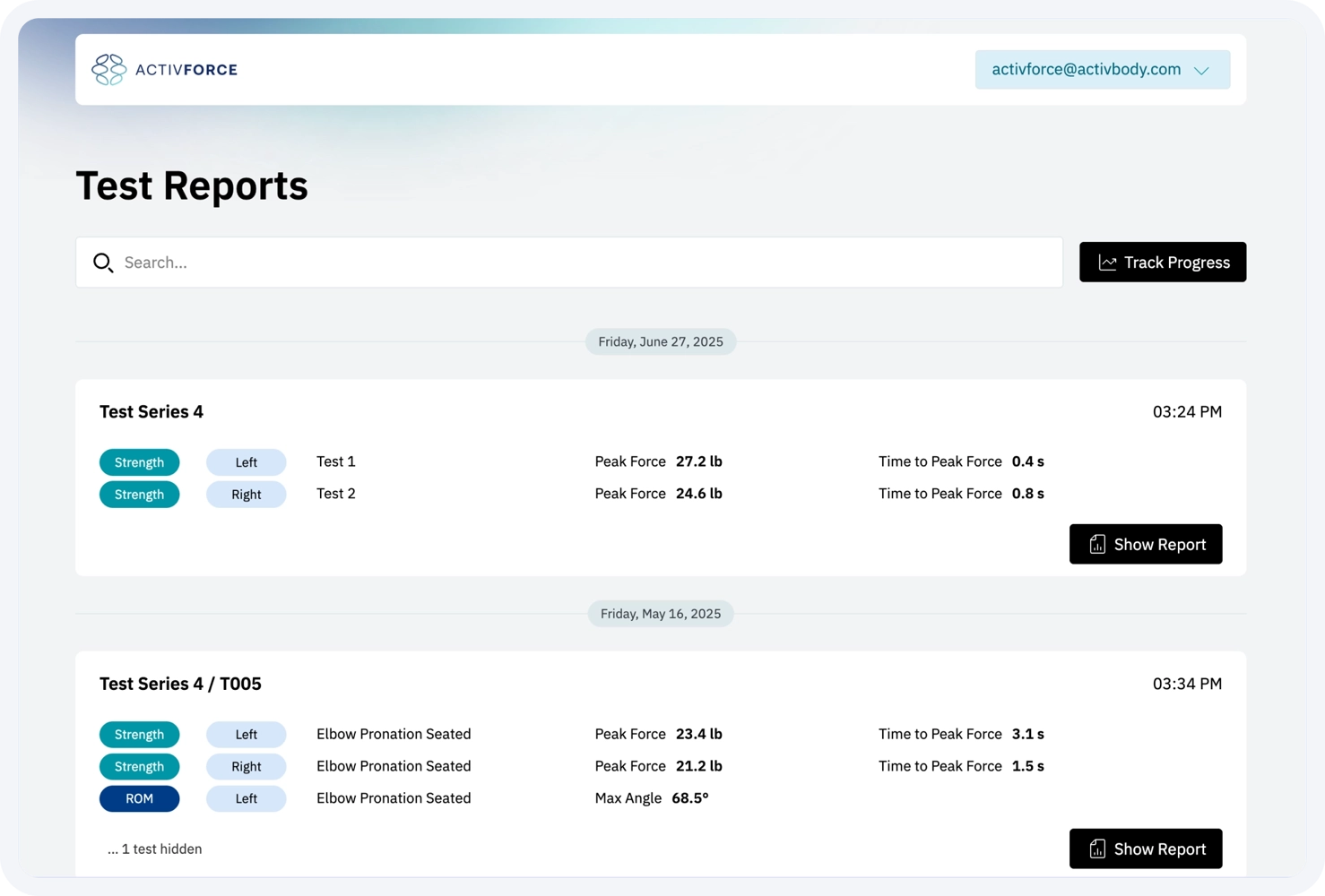Select the Left tag in the ROM row
The width and height of the screenshot is (1325, 896).
[x=246, y=799]
